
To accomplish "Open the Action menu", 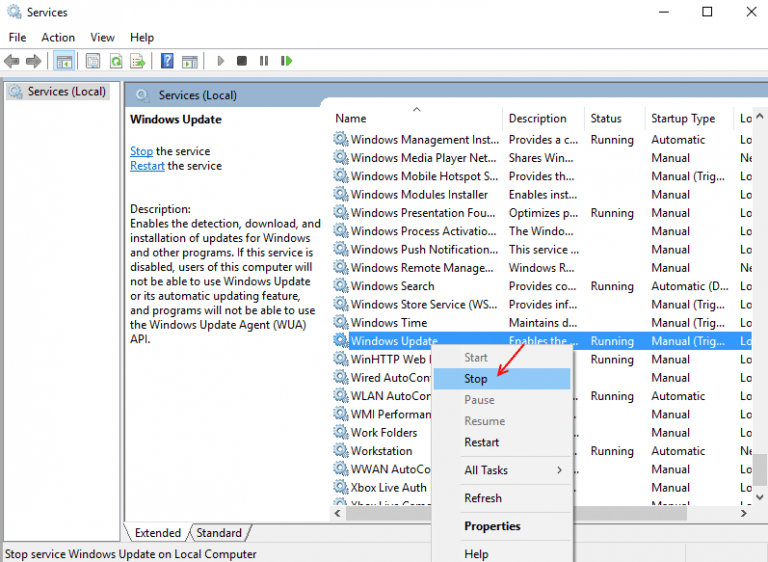I will pos(58,37).
